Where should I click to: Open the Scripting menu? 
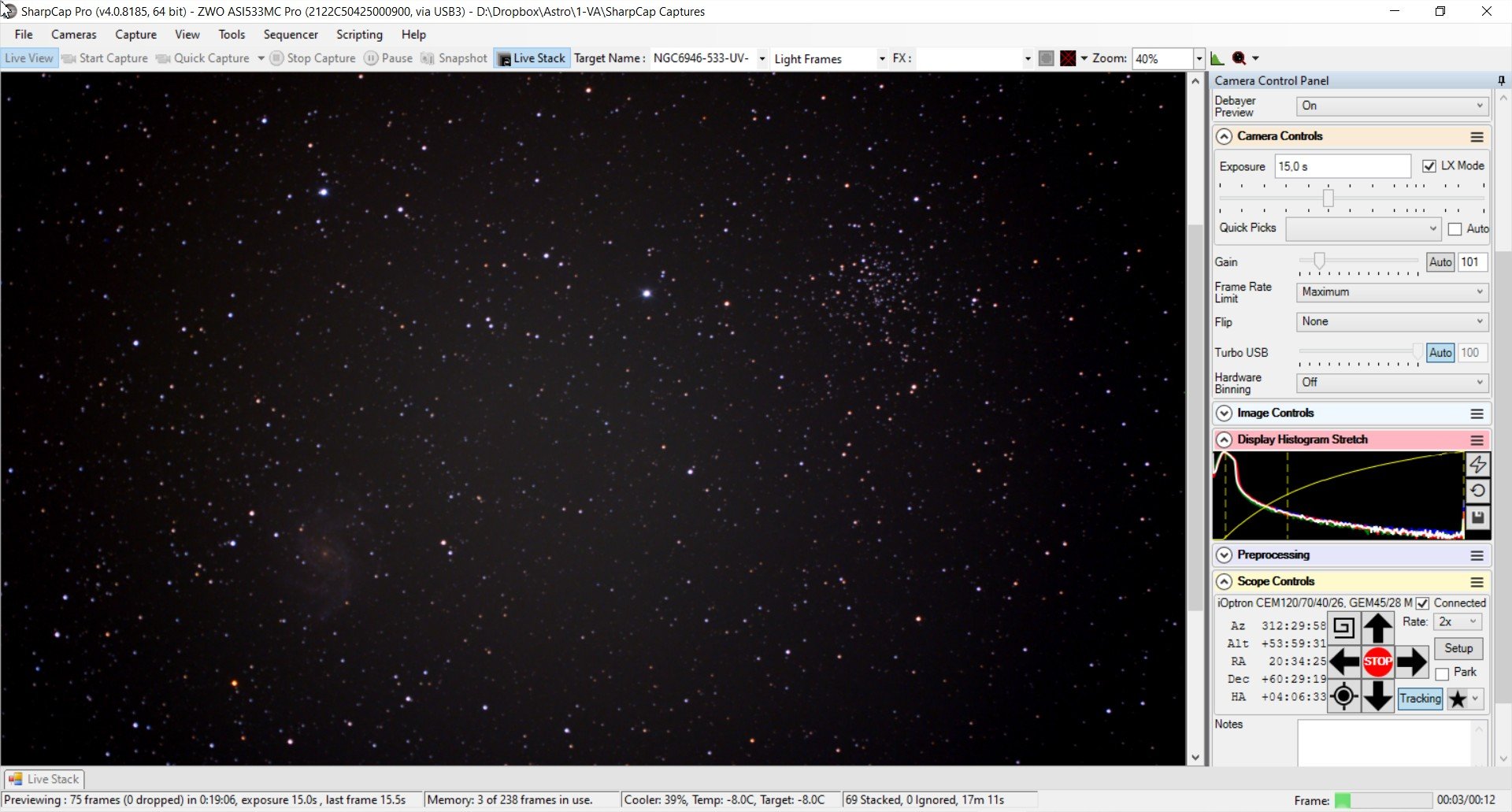tap(359, 35)
